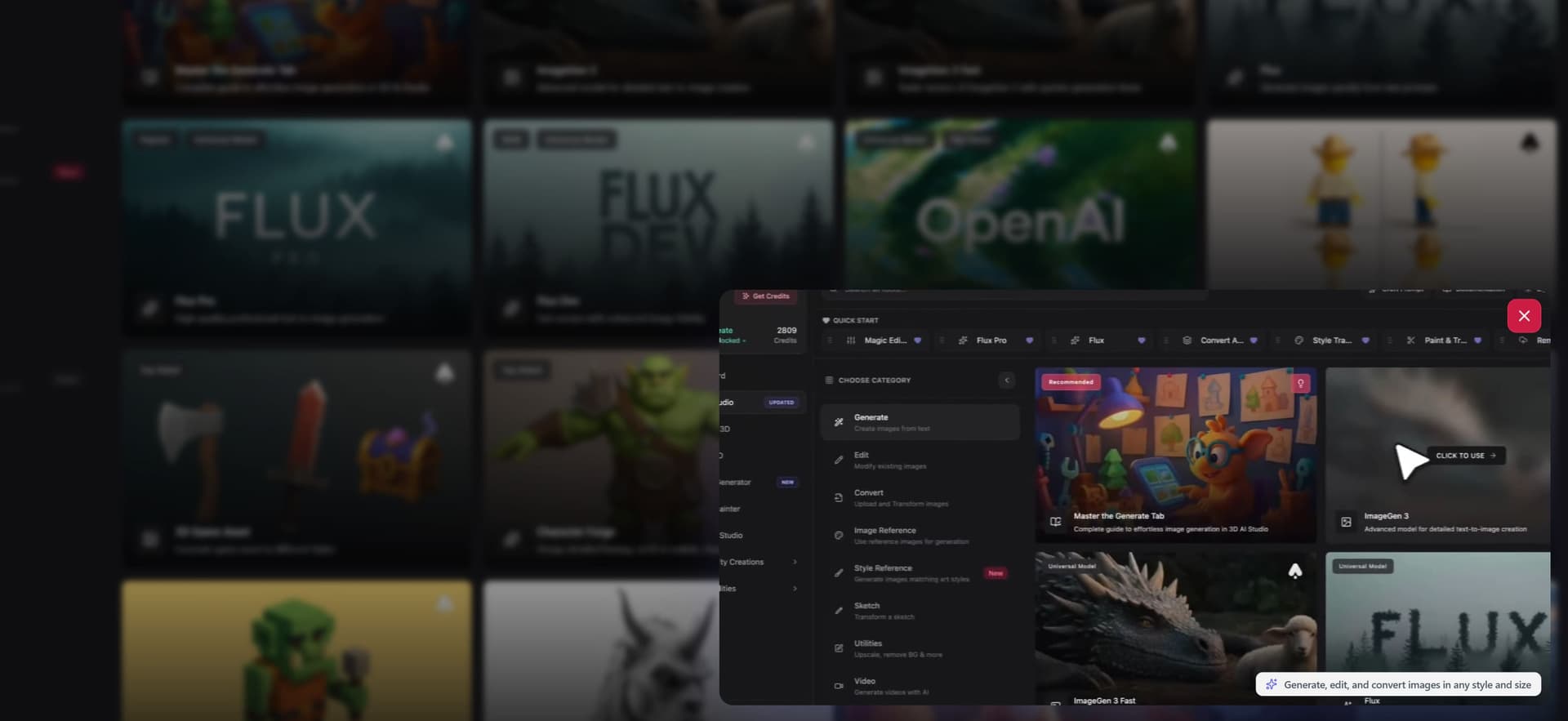
Task: Click the heart icon beside Quick Start
Action: coord(826,320)
